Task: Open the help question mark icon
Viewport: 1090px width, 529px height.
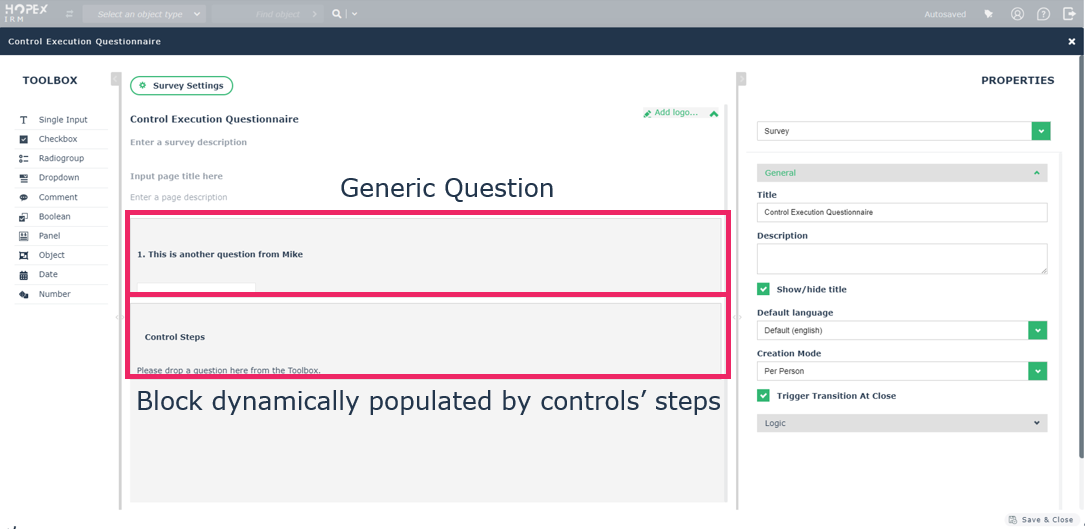Action: tap(1043, 14)
